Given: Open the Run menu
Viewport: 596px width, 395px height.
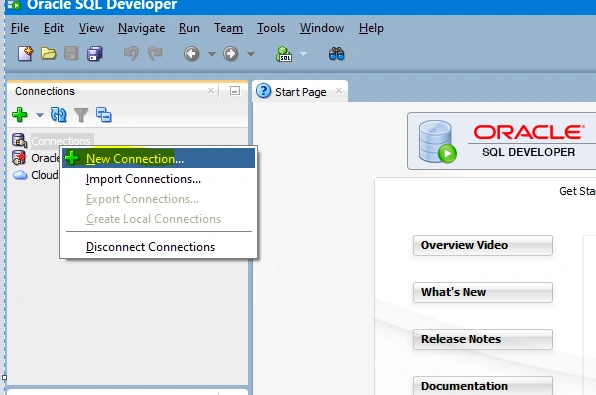Looking at the screenshot, I should point(189,28).
